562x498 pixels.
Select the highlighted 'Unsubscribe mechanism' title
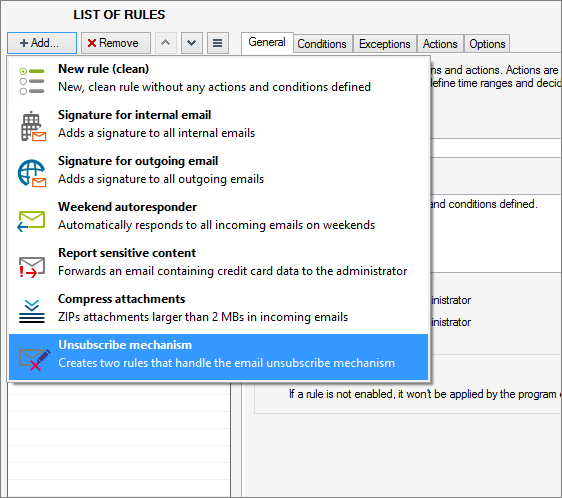point(125,345)
